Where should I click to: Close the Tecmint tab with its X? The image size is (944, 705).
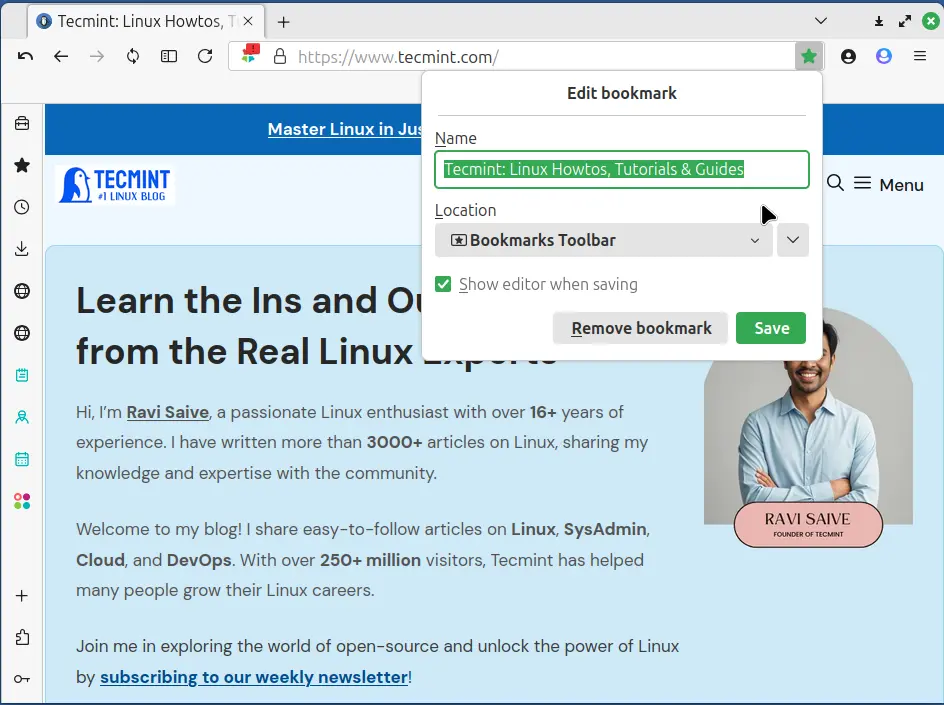tap(248, 22)
